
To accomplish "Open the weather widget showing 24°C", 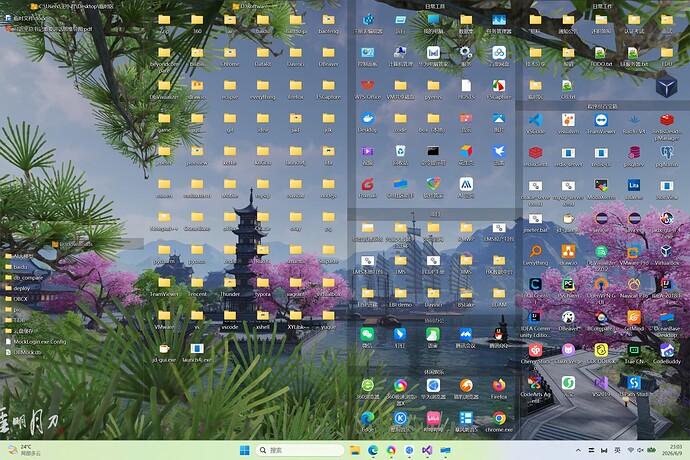I will click(24, 450).
